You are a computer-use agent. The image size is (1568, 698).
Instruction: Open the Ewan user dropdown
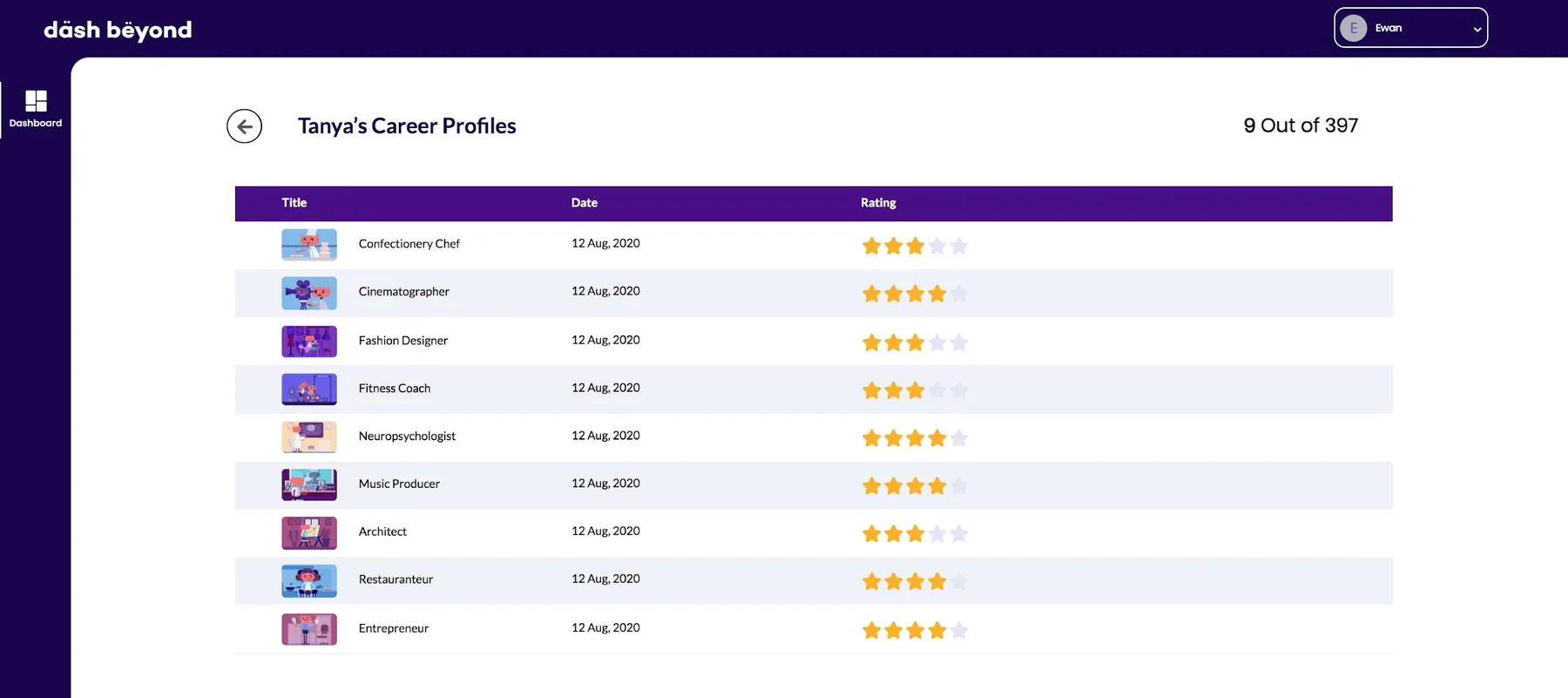[x=1410, y=28]
